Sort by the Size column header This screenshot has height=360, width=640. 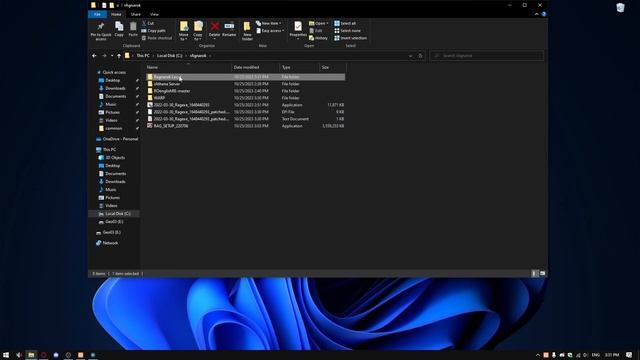click(x=333, y=67)
